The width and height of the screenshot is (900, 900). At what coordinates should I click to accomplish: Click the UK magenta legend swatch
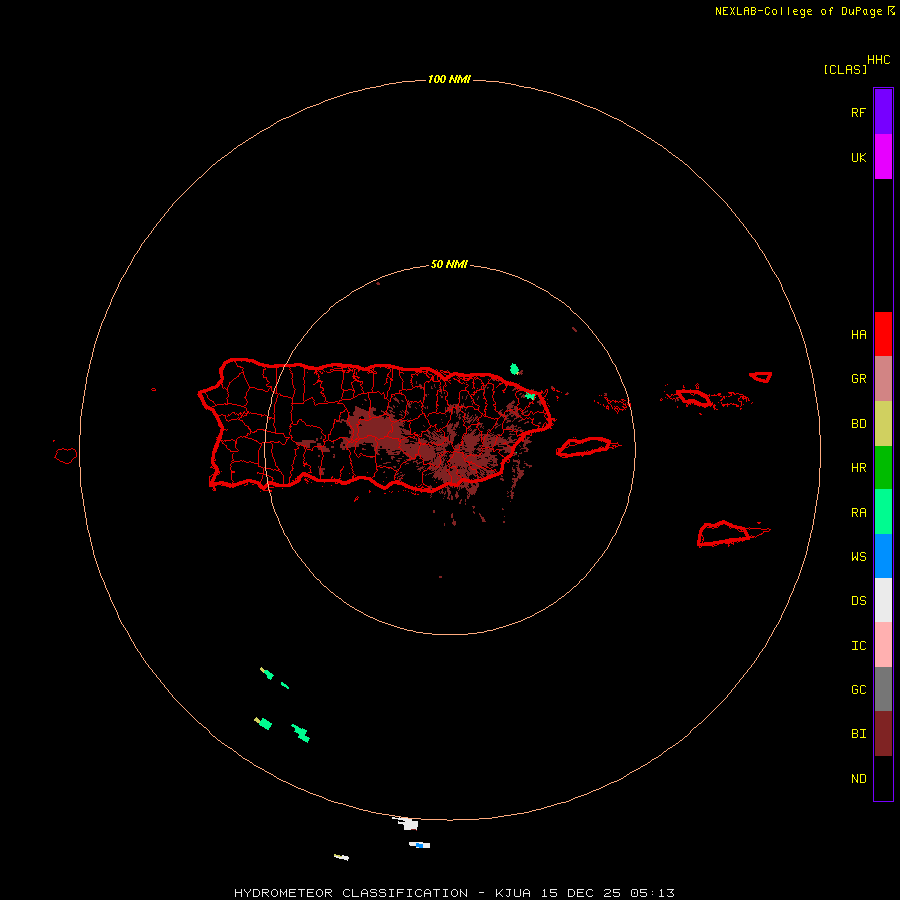[883, 157]
